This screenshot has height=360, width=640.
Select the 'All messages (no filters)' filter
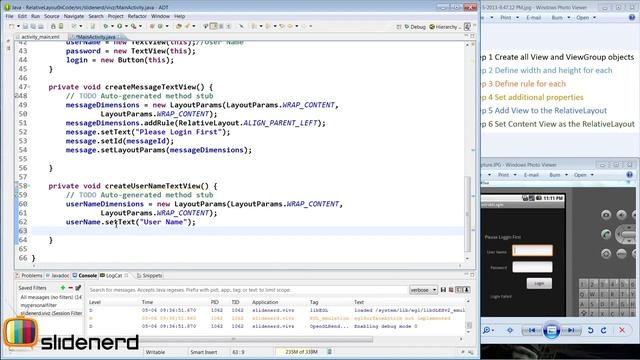(51, 297)
